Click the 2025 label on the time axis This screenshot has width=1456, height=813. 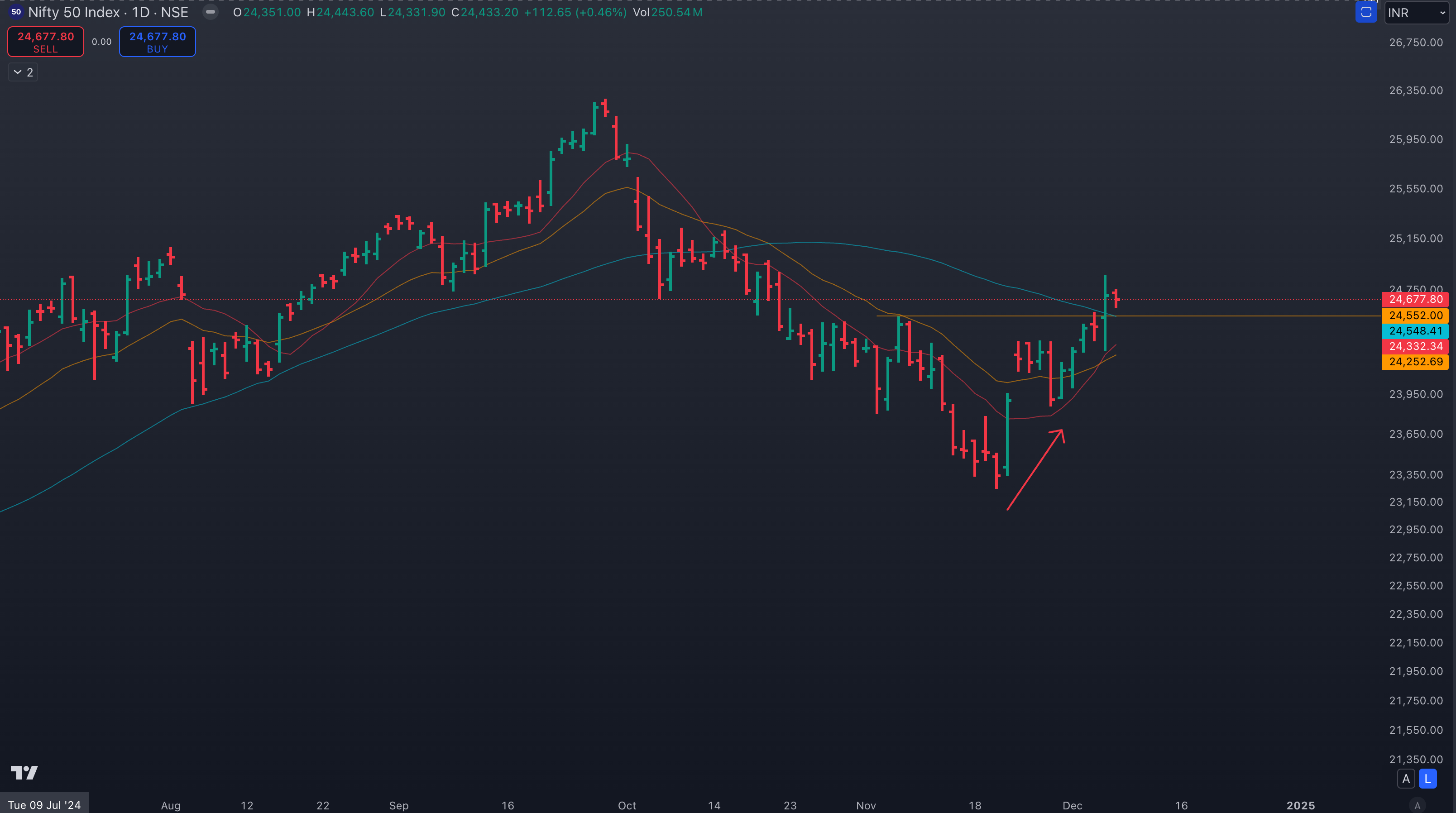1301,806
